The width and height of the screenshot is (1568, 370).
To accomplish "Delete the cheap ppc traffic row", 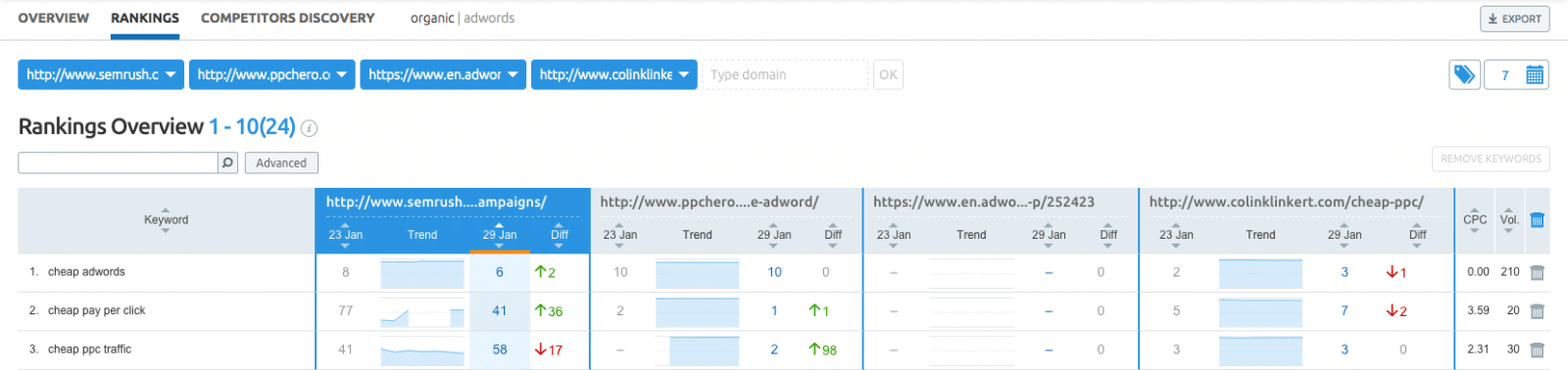I will click(1537, 349).
